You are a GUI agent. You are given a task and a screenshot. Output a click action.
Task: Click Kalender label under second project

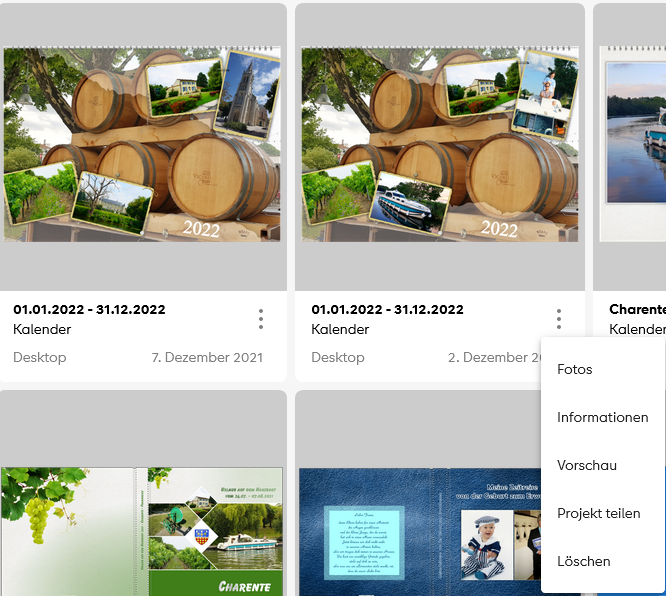(340, 329)
